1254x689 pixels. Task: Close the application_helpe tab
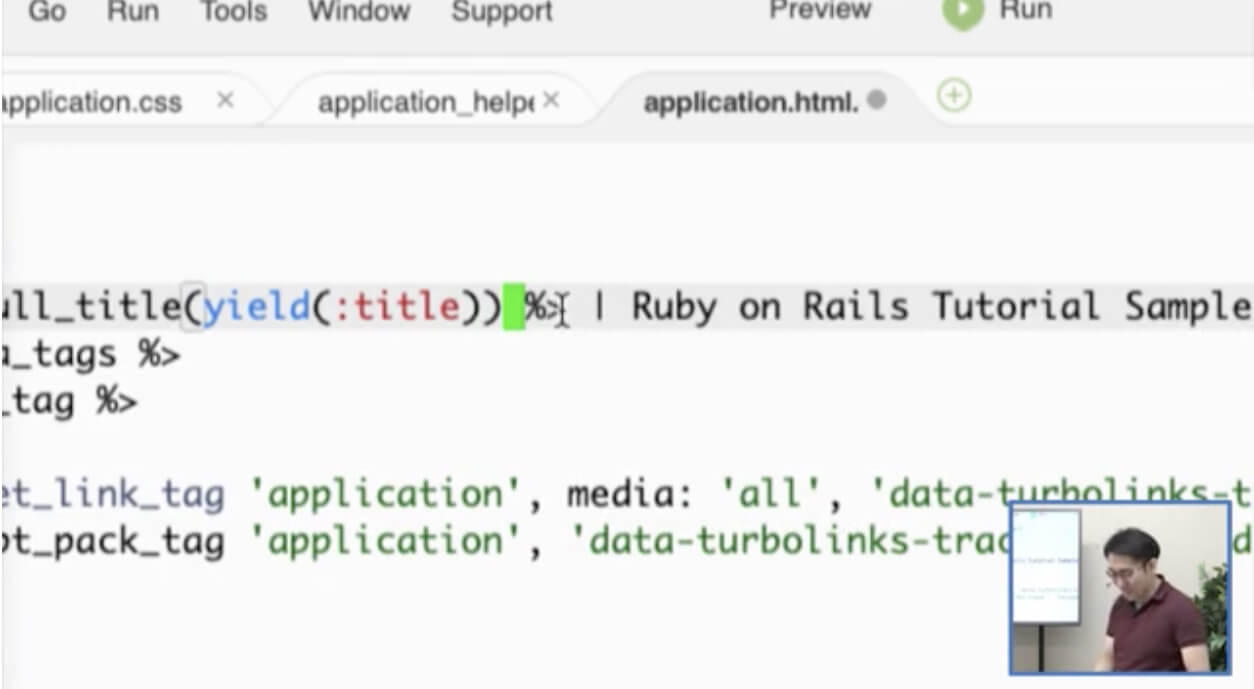[551, 101]
